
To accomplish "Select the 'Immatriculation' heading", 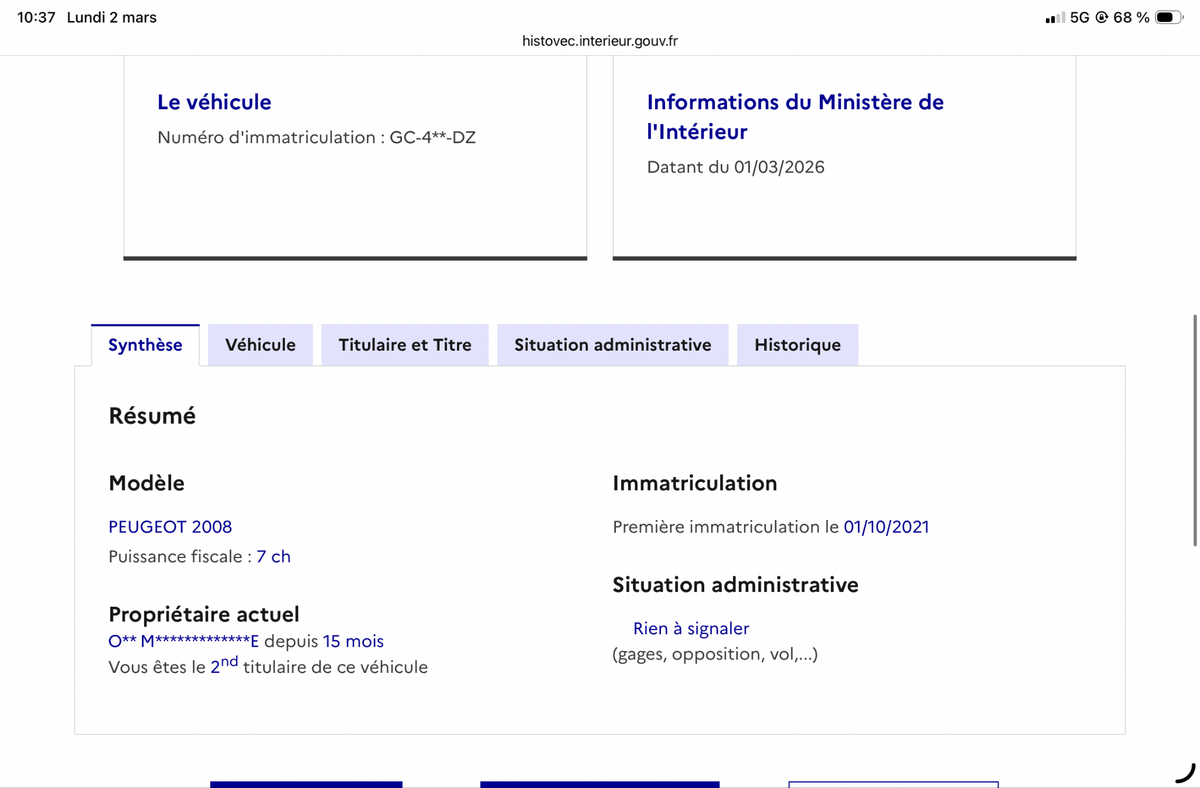I will tap(695, 483).
